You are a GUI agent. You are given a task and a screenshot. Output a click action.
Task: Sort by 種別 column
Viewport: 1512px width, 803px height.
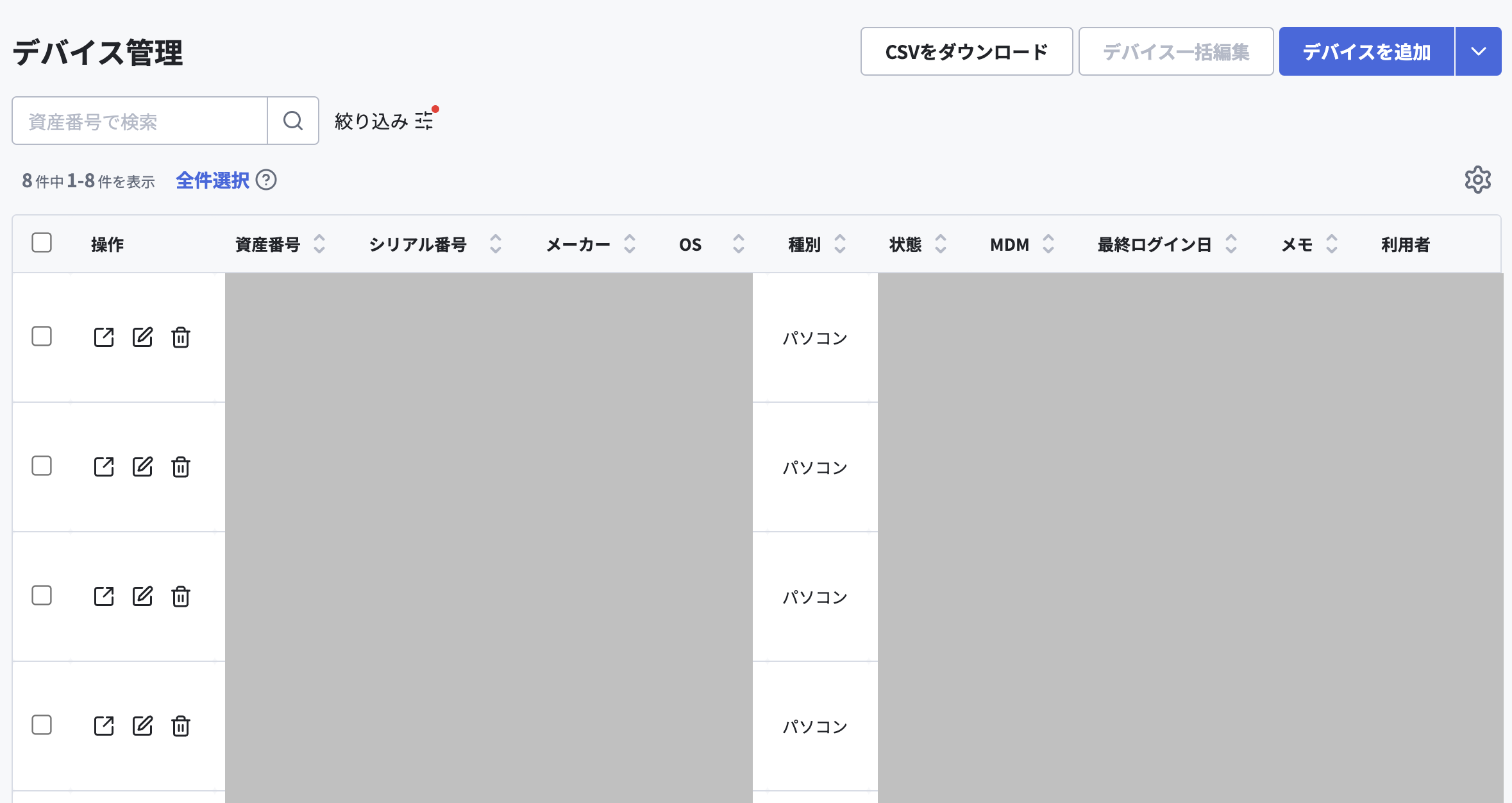[840, 244]
